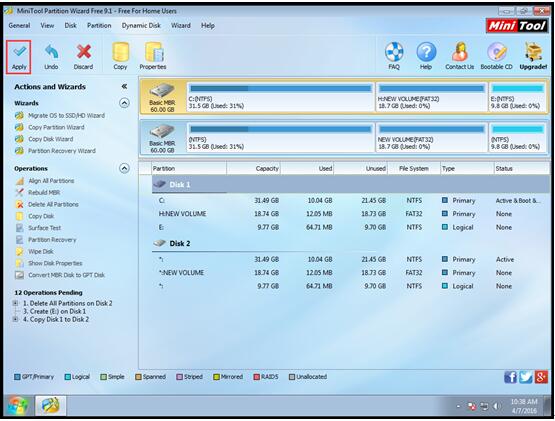Expand pending operation 4 tree node
This screenshot has width=555, height=421.
[15, 319]
